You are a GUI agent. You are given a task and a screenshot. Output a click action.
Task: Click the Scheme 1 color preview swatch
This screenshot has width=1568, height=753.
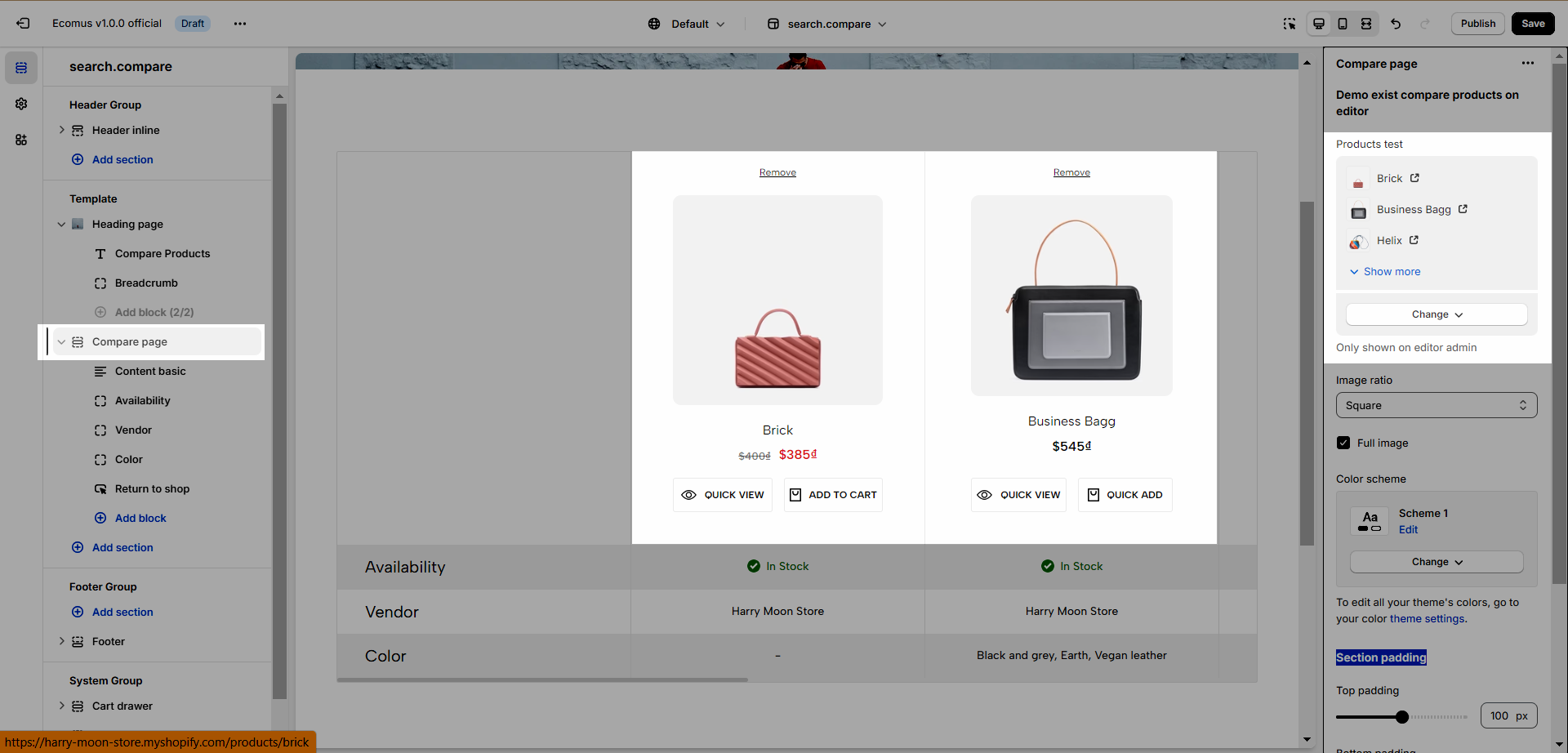1370,521
